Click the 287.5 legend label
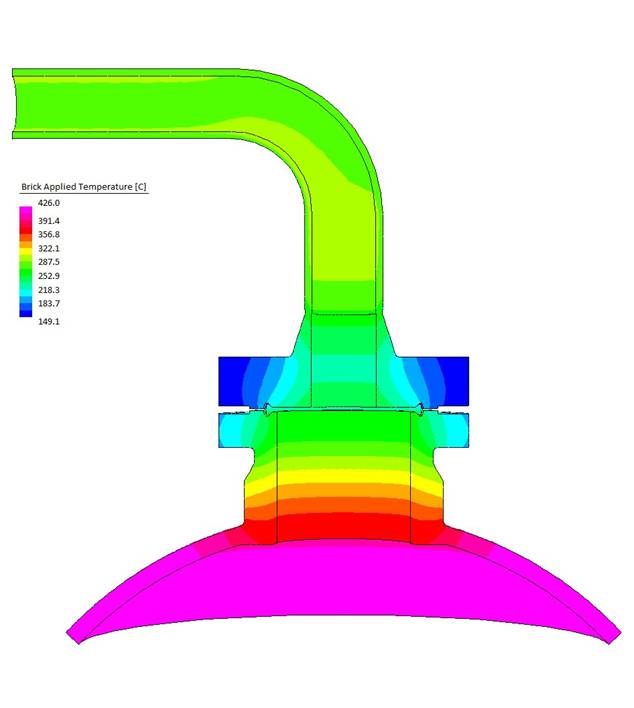634x708 pixels. pyautogui.click(x=49, y=262)
